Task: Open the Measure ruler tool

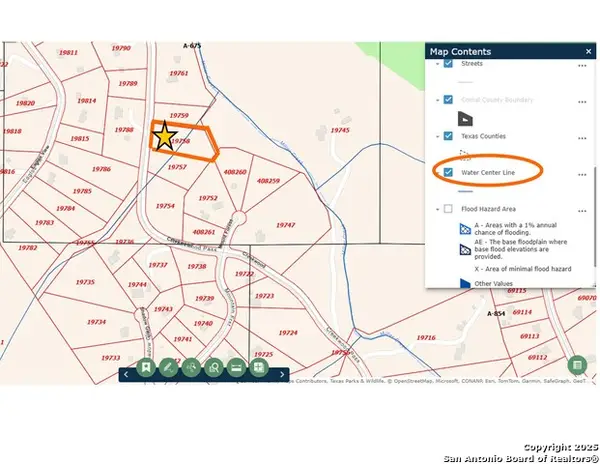Action: click(x=236, y=368)
